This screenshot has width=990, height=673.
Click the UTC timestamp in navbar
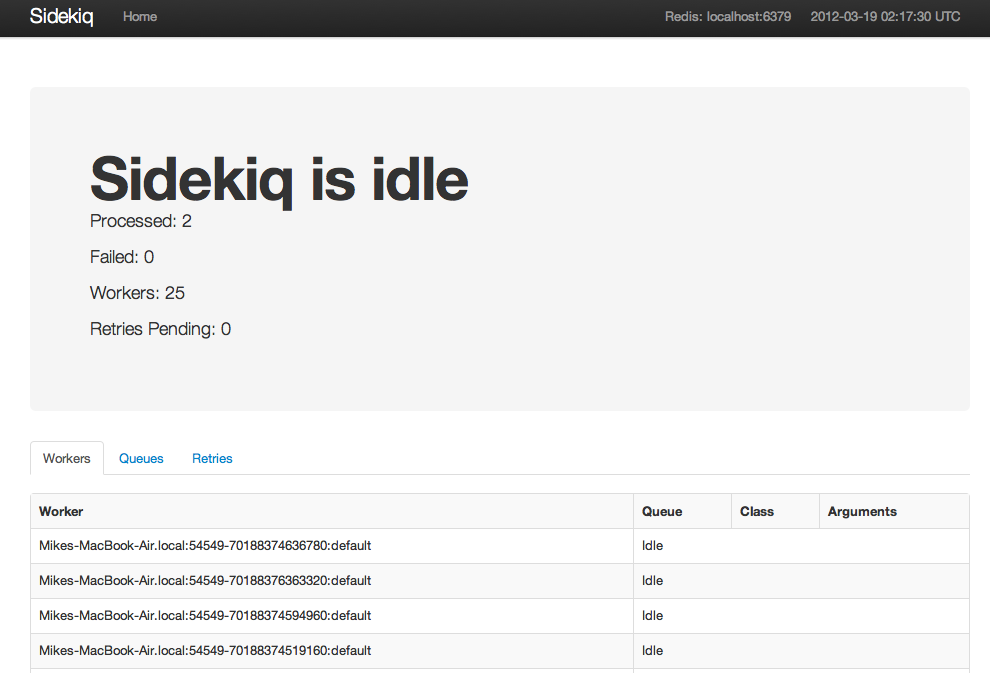click(x=885, y=17)
